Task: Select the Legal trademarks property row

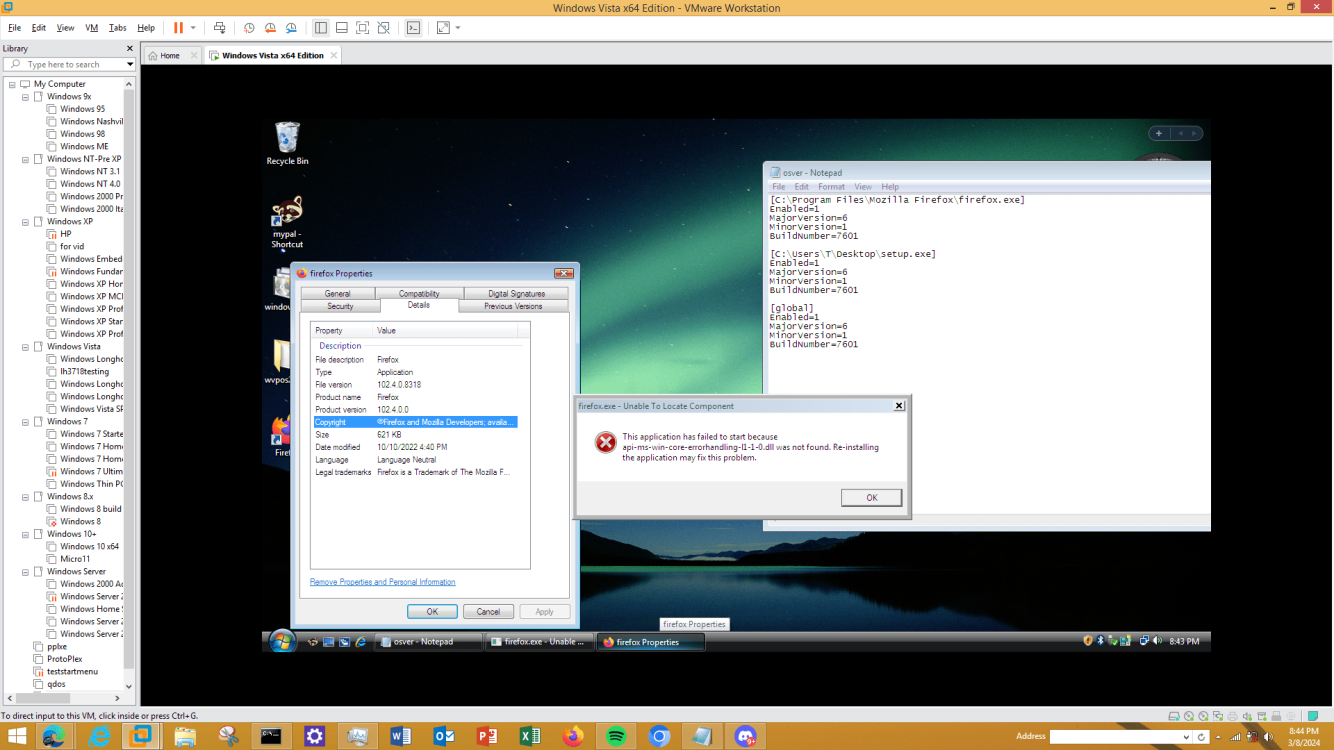Action: [416, 472]
